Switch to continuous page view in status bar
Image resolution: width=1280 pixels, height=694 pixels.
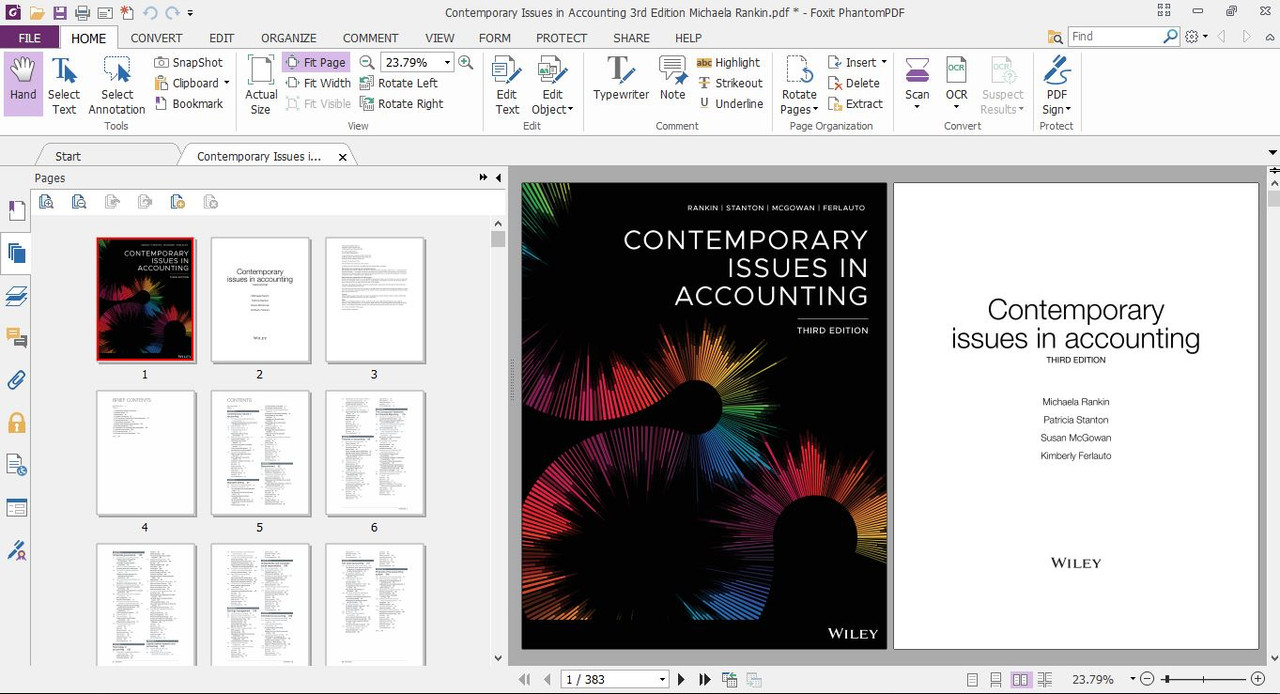click(996, 679)
